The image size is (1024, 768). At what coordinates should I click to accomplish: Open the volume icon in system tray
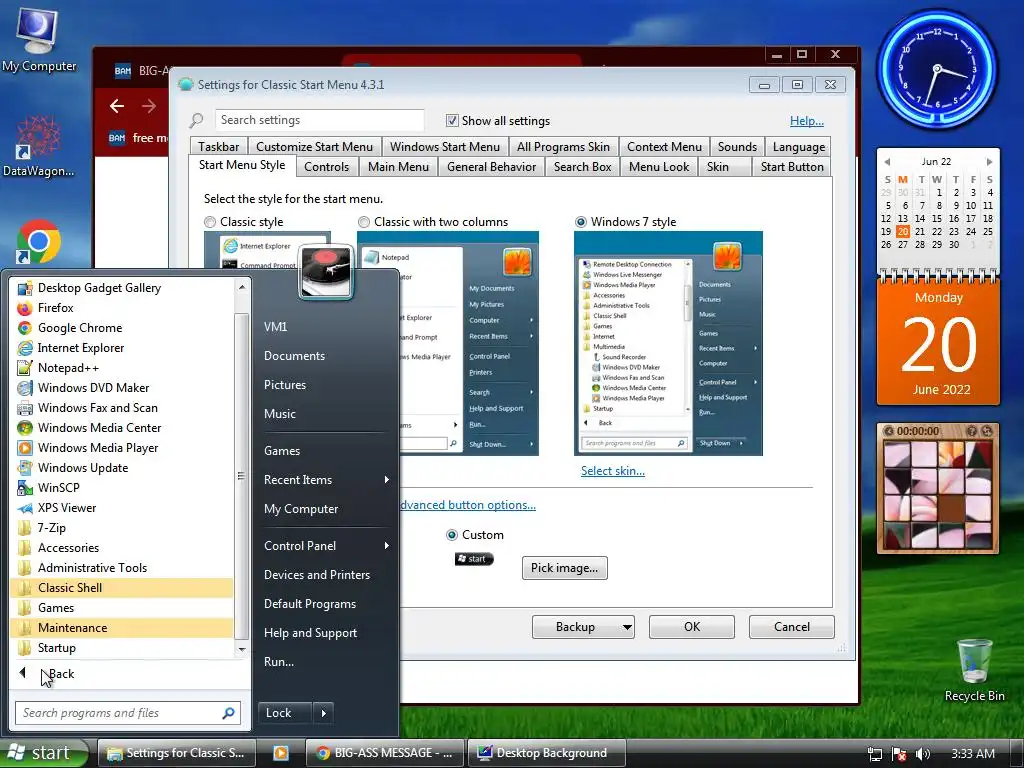click(x=923, y=754)
